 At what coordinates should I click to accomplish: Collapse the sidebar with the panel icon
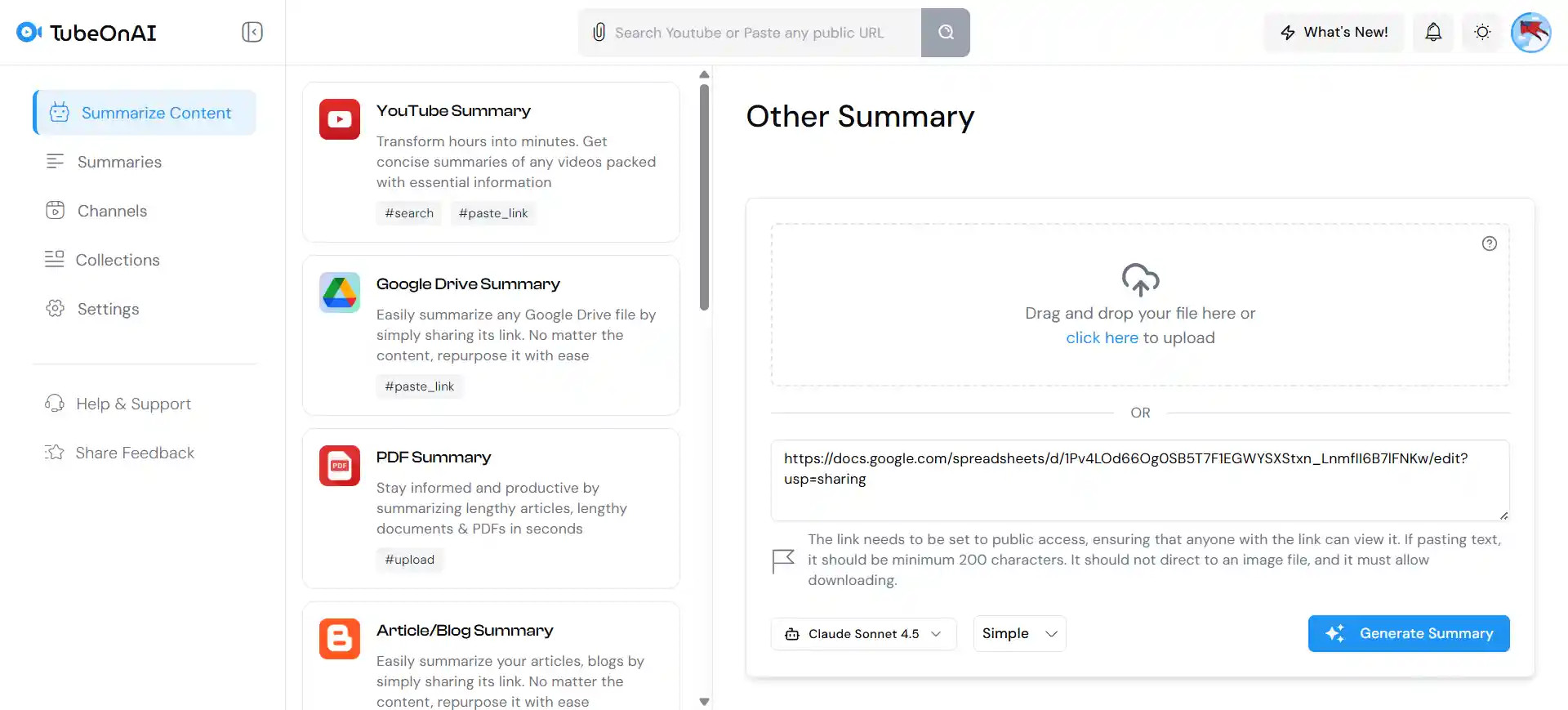[x=252, y=32]
